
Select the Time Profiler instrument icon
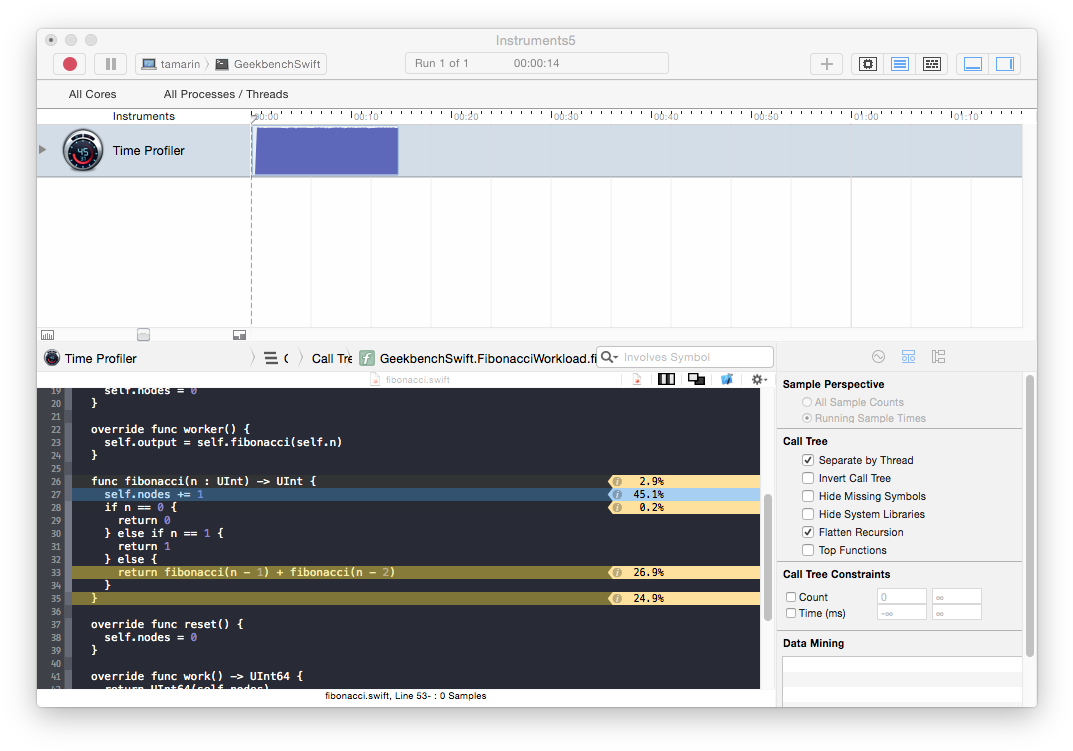point(83,150)
